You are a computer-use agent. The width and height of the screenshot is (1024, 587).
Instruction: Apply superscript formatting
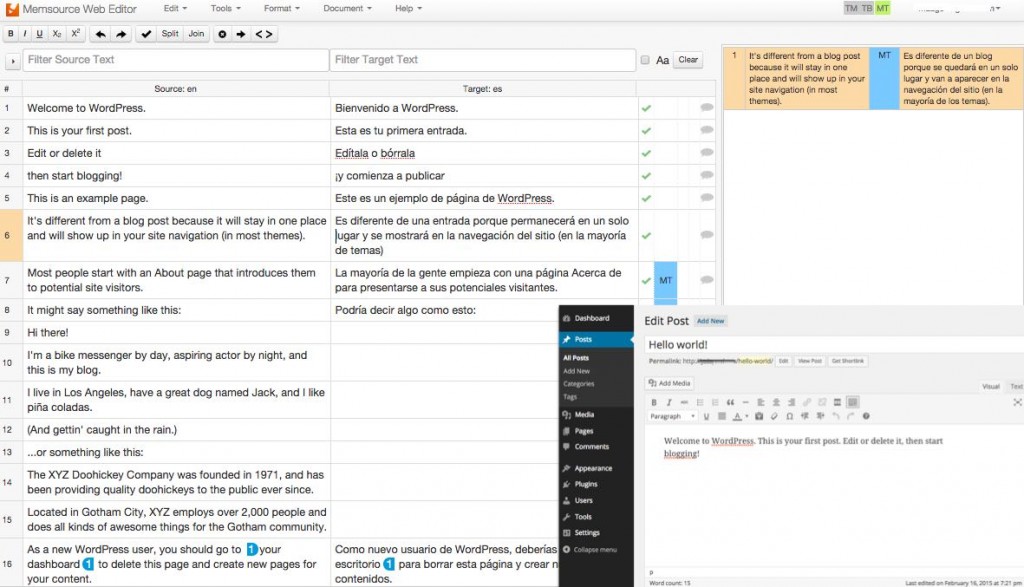(x=75, y=34)
